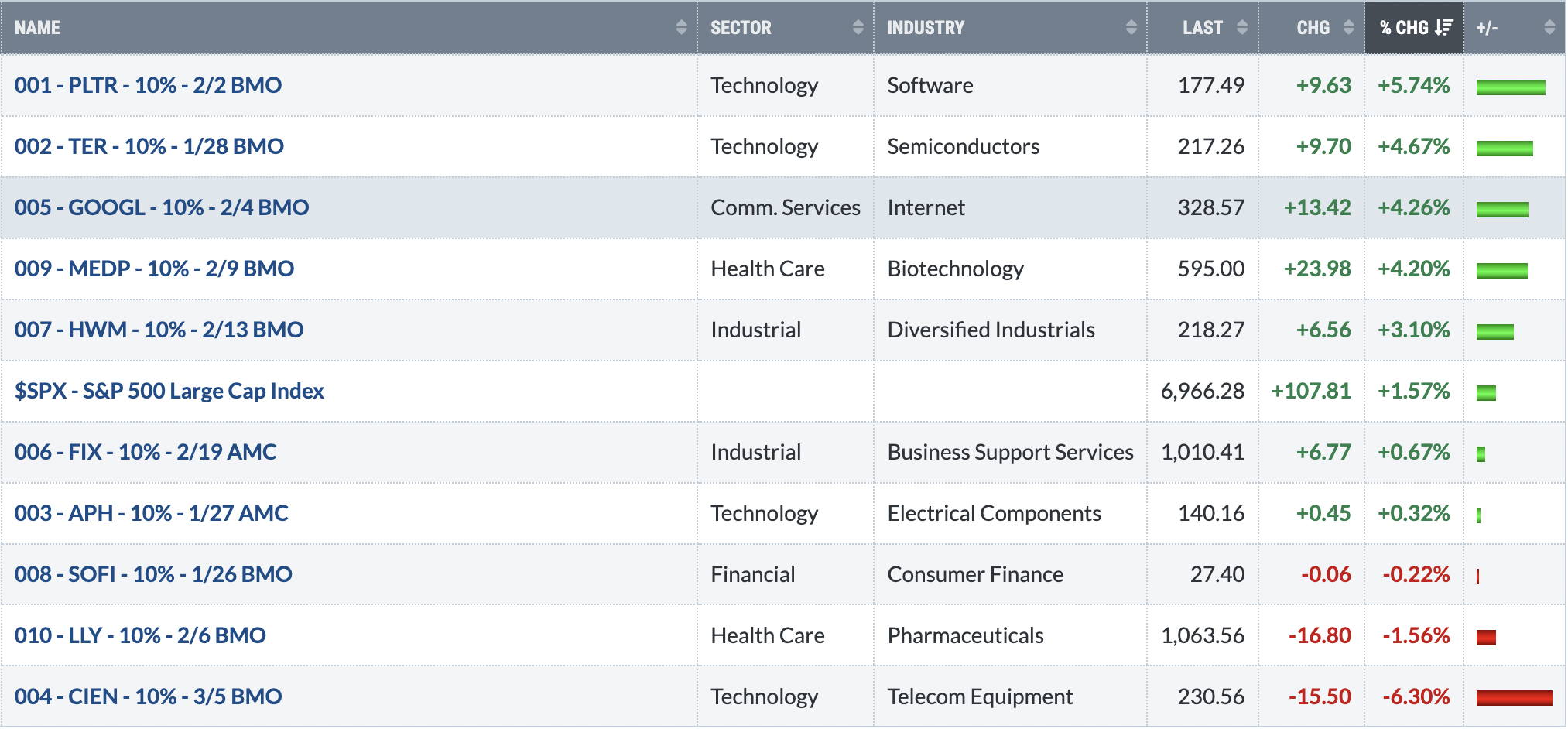This screenshot has width=1568, height=729.
Task: Open the $SPX - S&P 500 Large Cap Index link
Action: point(169,391)
